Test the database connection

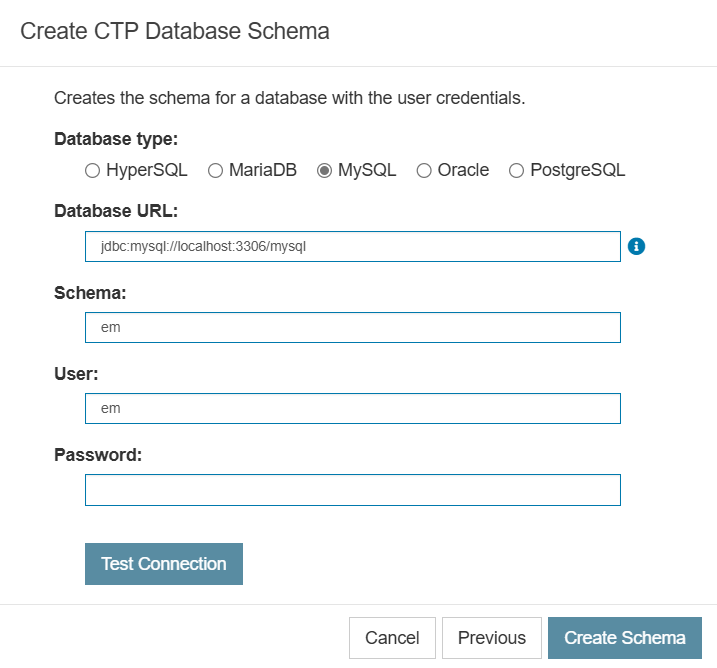click(164, 564)
